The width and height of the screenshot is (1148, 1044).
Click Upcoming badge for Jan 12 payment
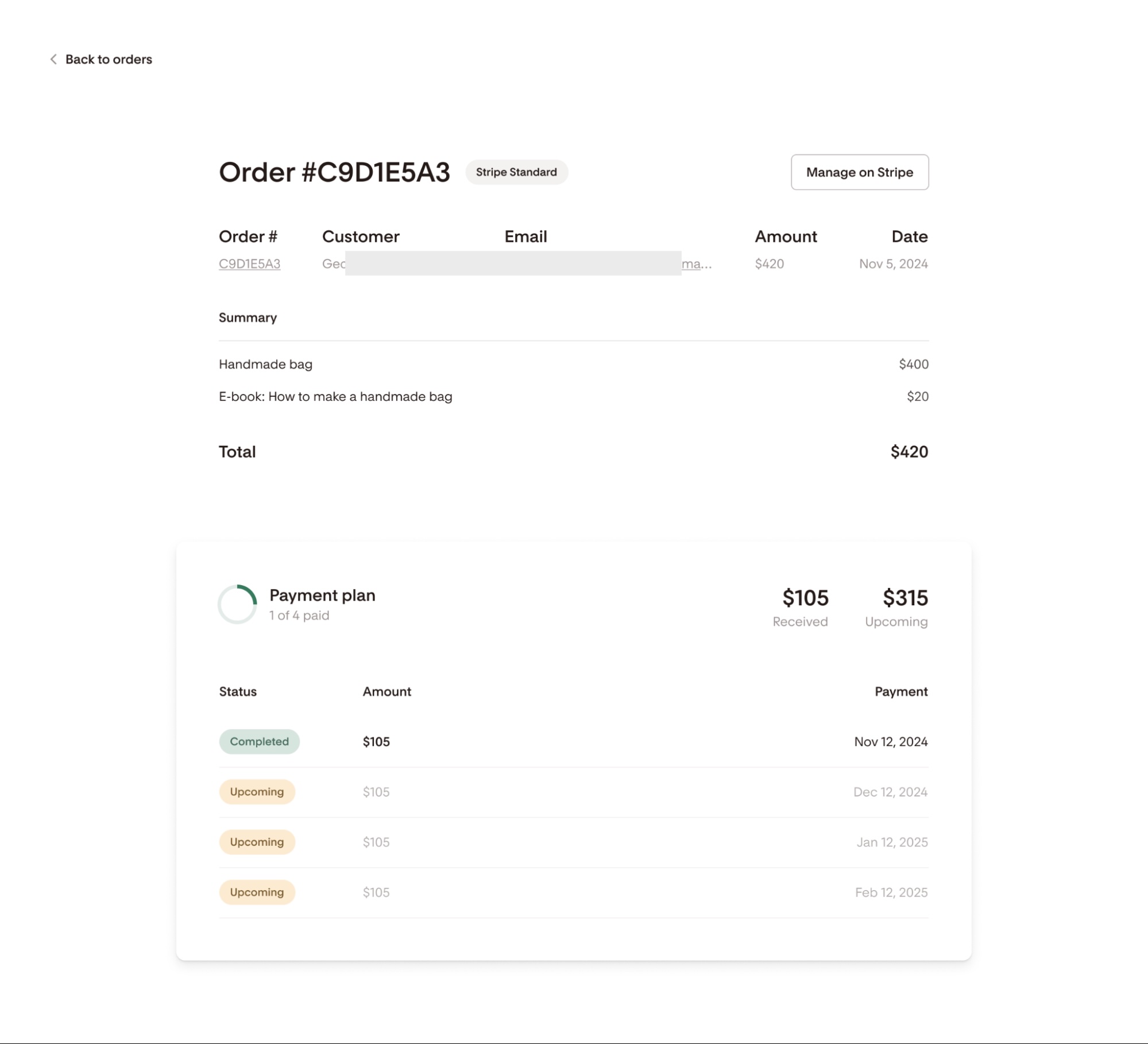[257, 842]
